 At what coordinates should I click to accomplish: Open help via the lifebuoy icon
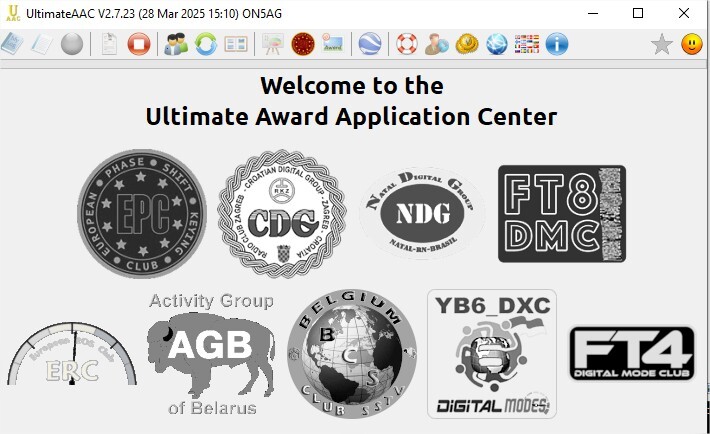(407, 44)
